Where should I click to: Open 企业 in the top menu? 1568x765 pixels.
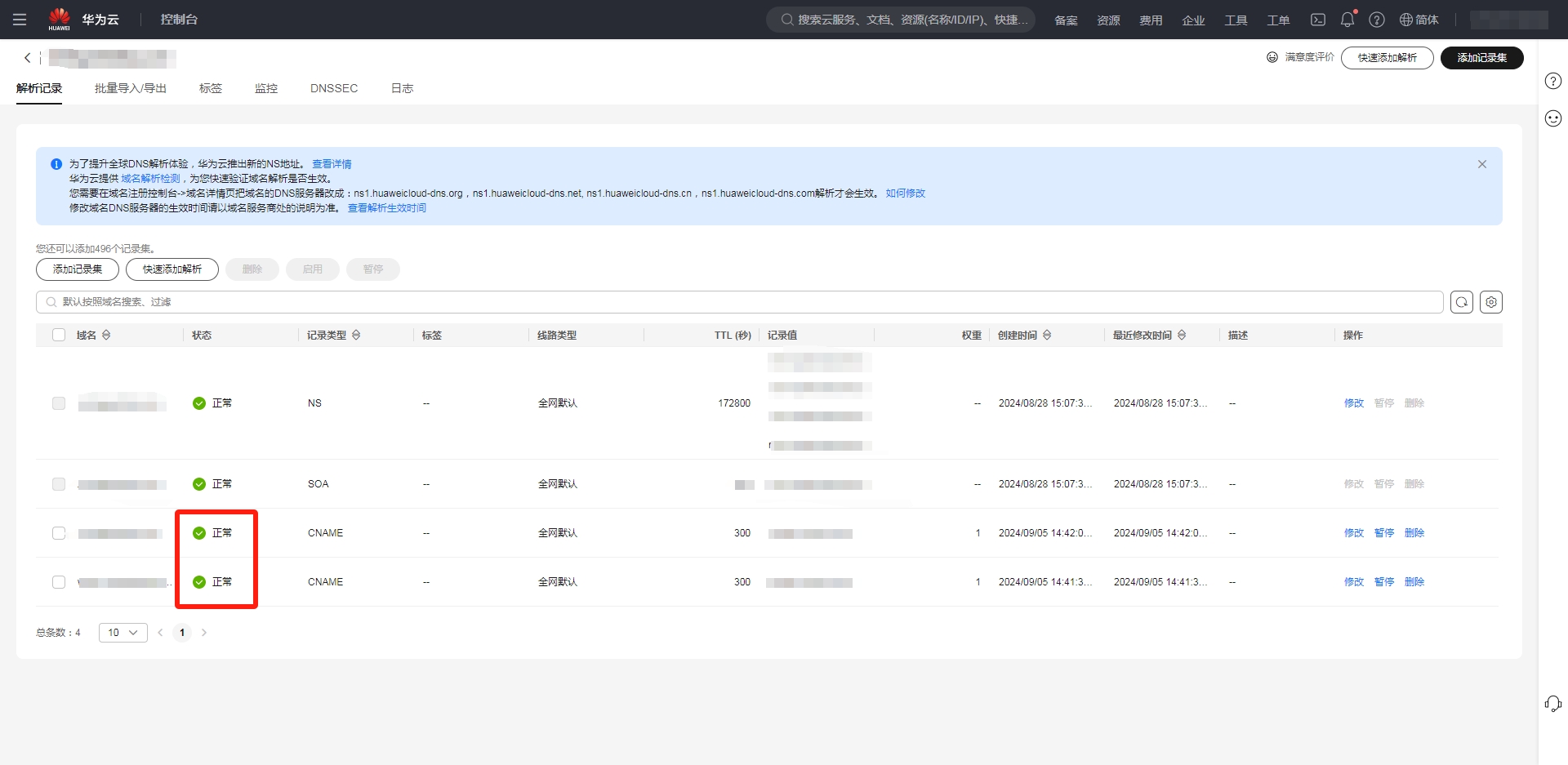point(1193,20)
